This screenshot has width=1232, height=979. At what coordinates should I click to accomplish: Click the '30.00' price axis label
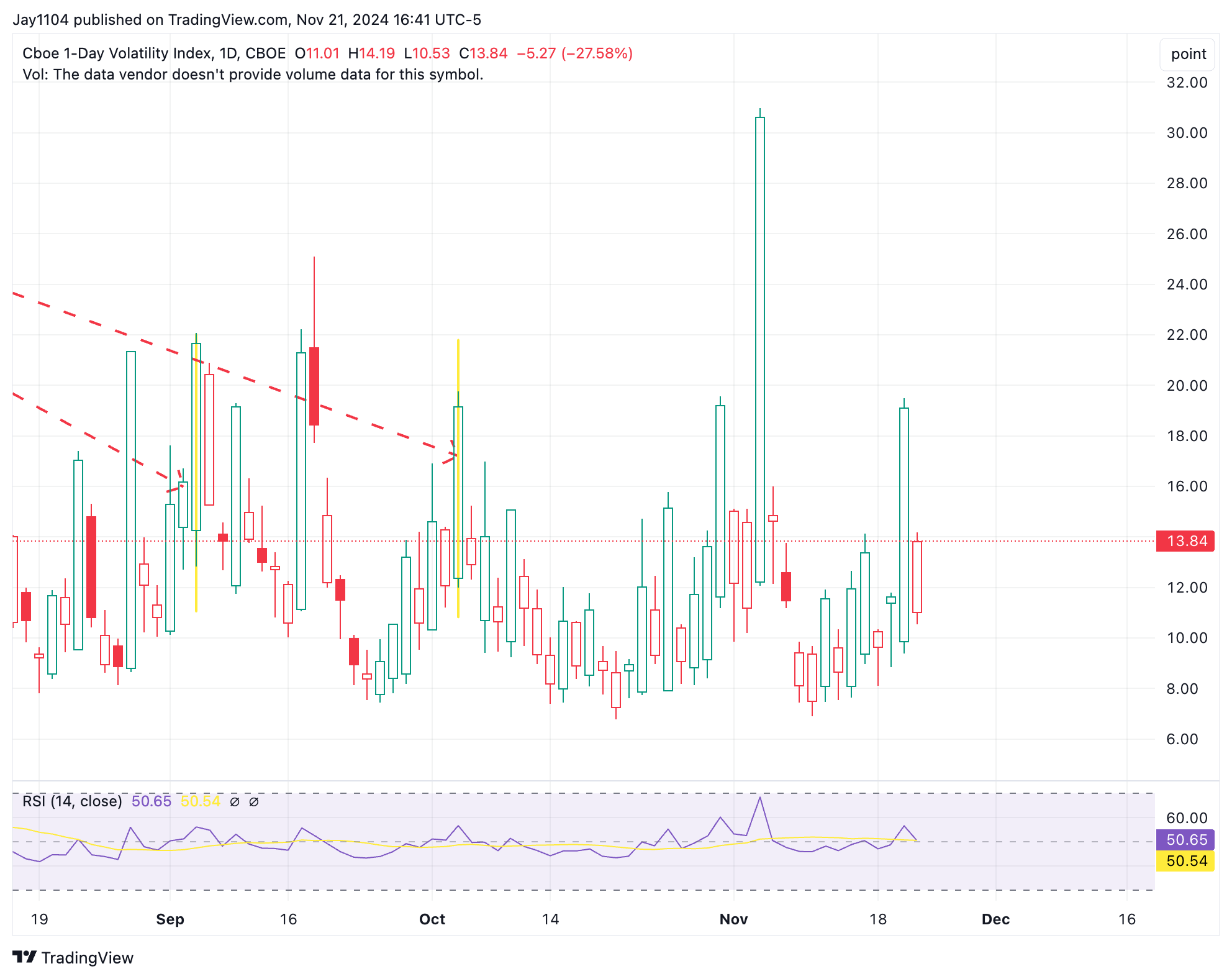tap(1187, 133)
